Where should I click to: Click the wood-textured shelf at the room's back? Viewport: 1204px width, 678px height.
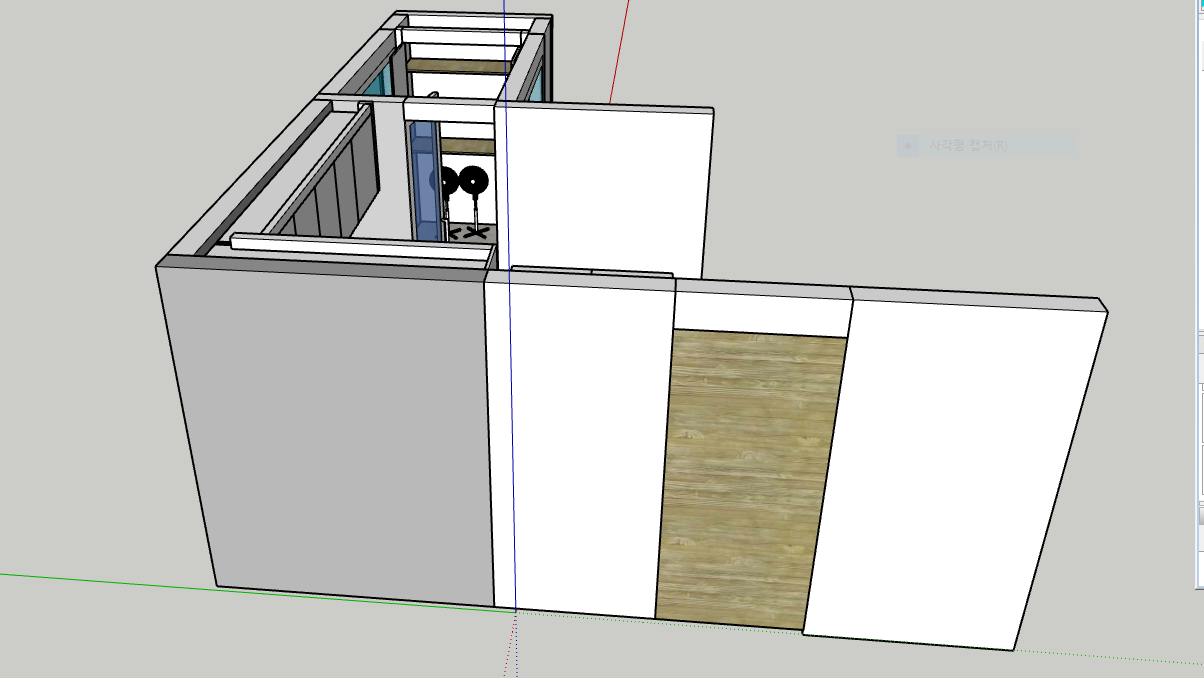460,66
